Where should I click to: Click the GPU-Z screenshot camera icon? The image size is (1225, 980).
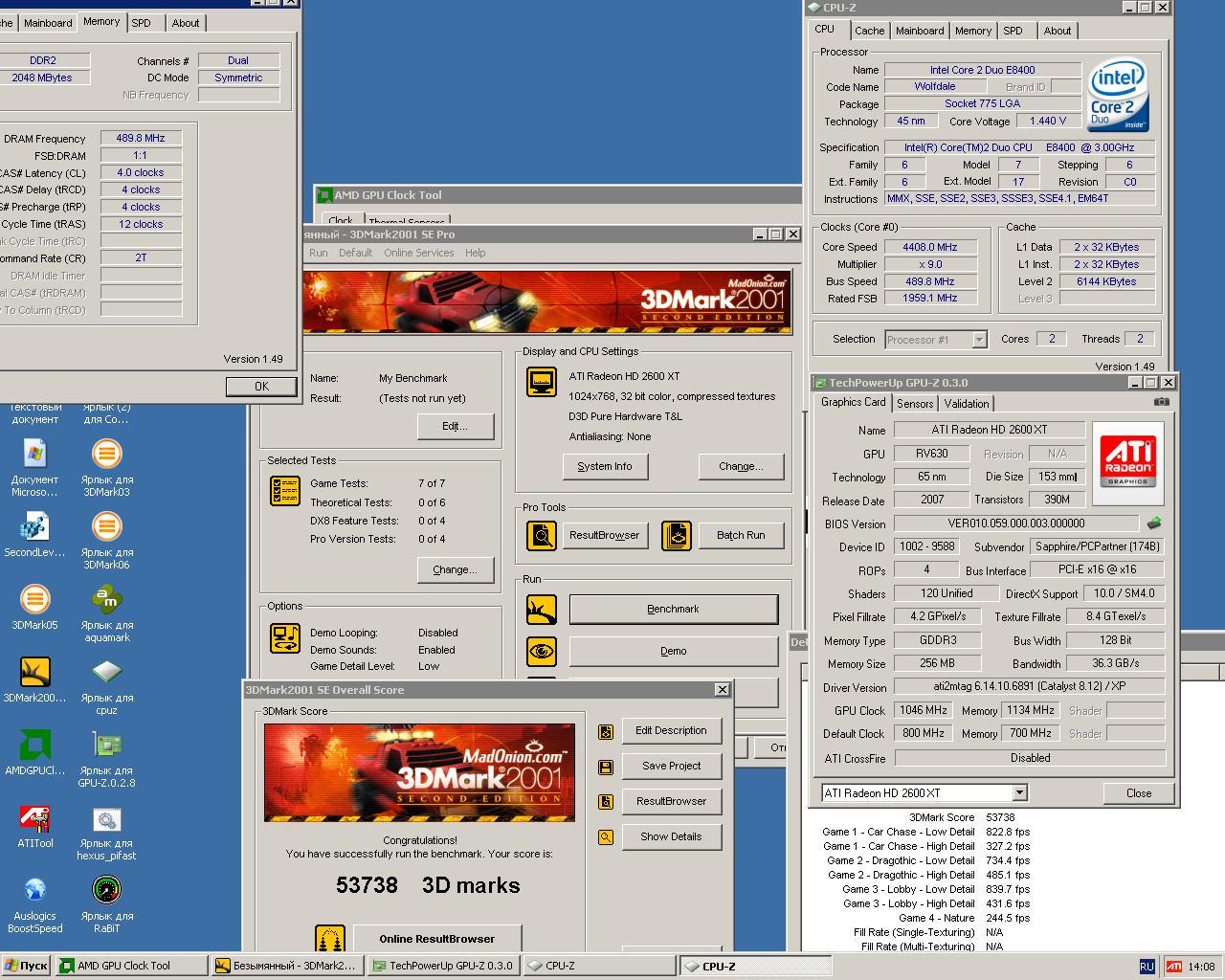1161,402
